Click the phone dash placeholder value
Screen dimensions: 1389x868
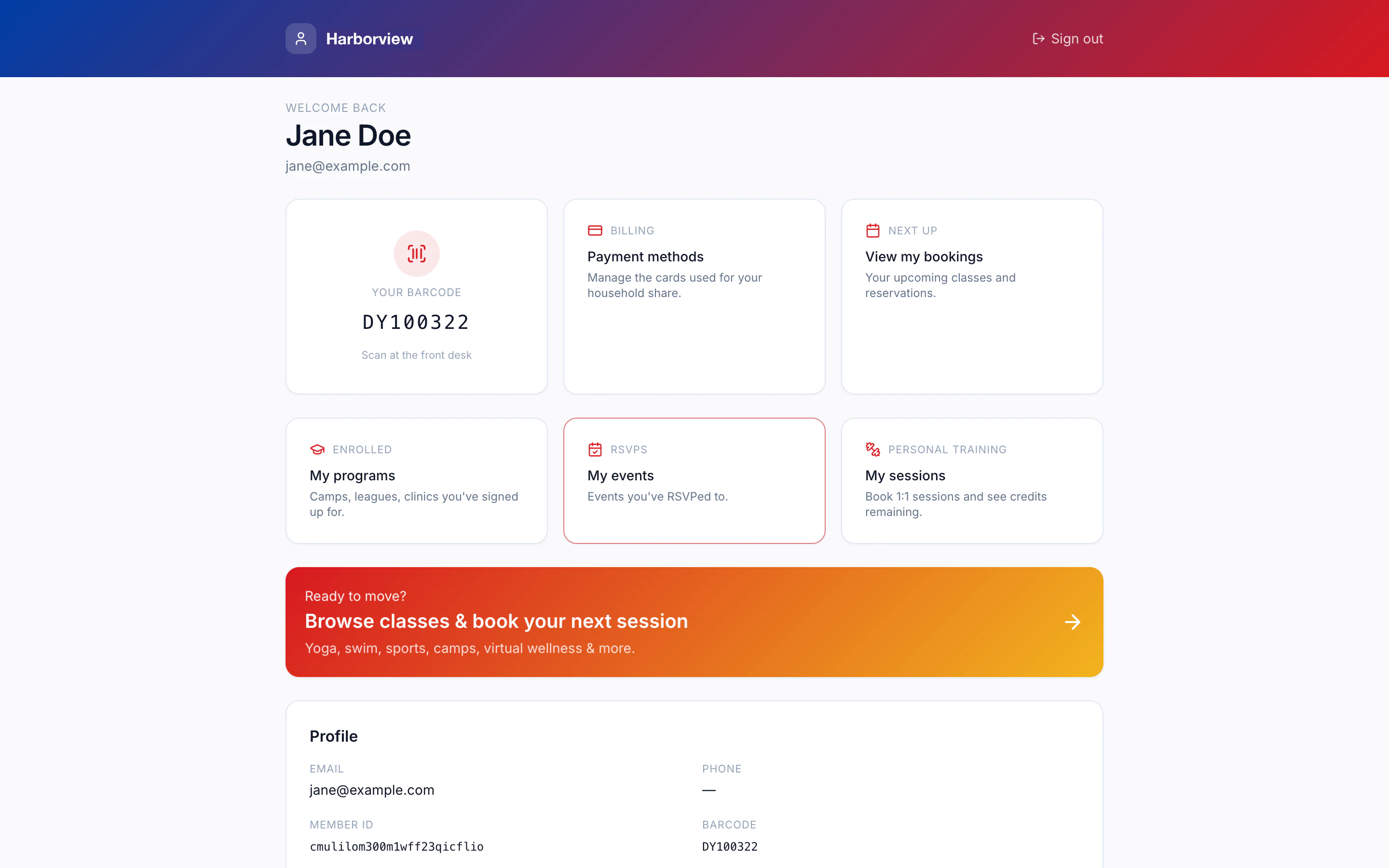click(x=709, y=790)
